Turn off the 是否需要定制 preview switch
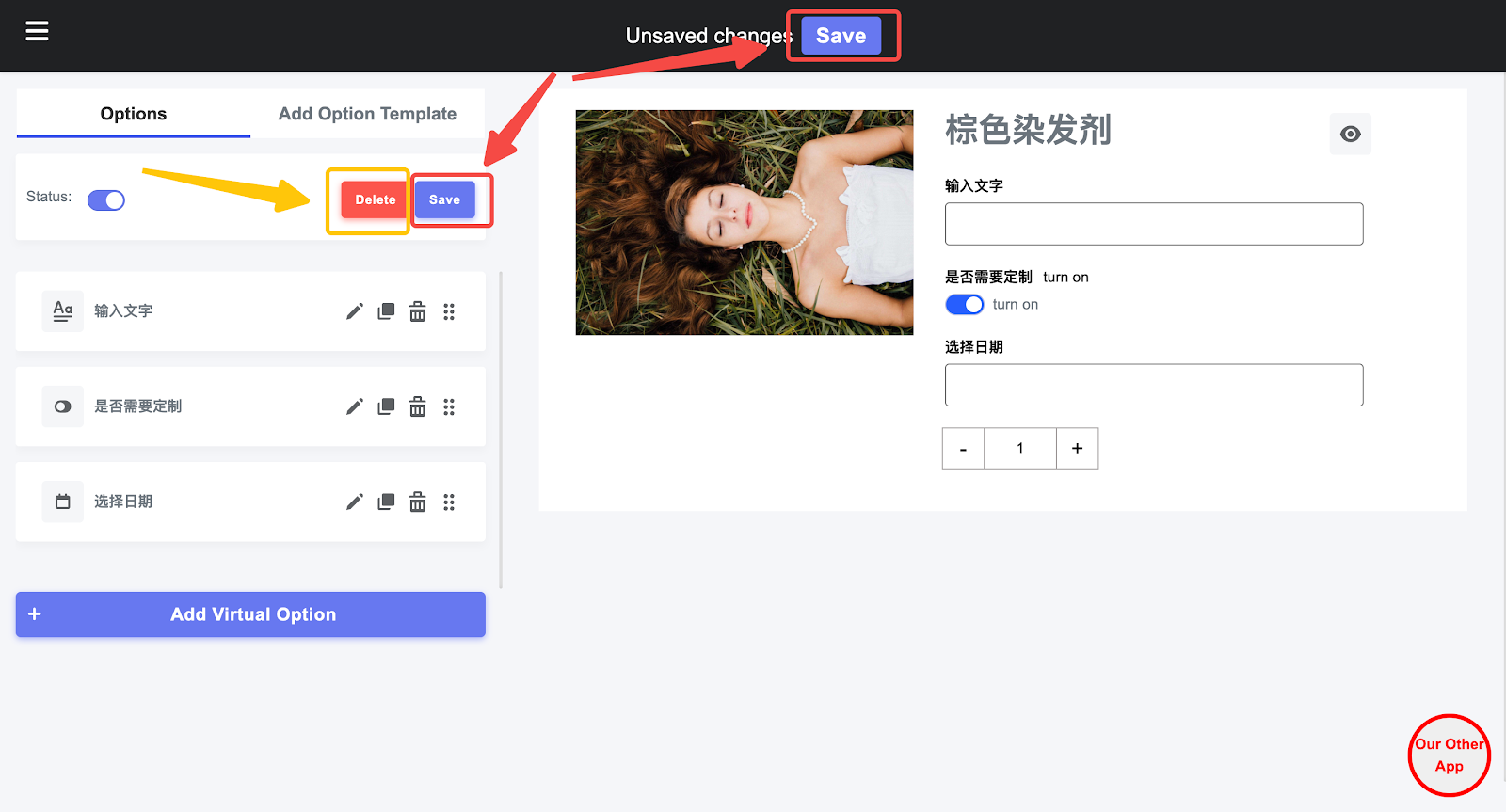1506x812 pixels. click(964, 305)
